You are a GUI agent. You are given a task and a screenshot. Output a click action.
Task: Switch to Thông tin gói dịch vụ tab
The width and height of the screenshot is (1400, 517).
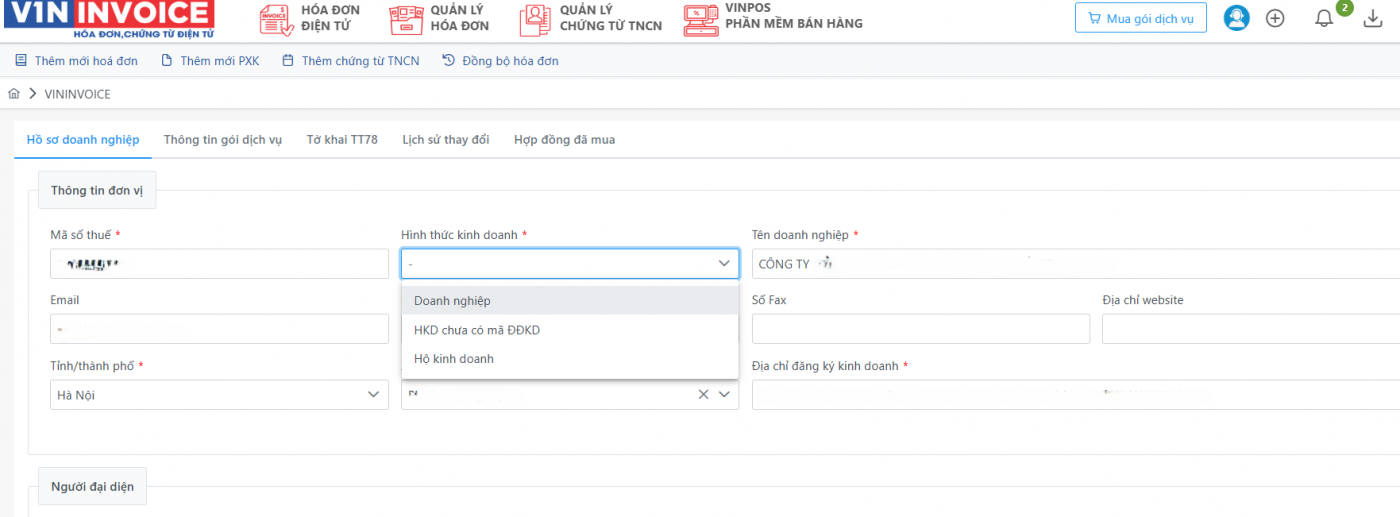click(x=223, y=140)
